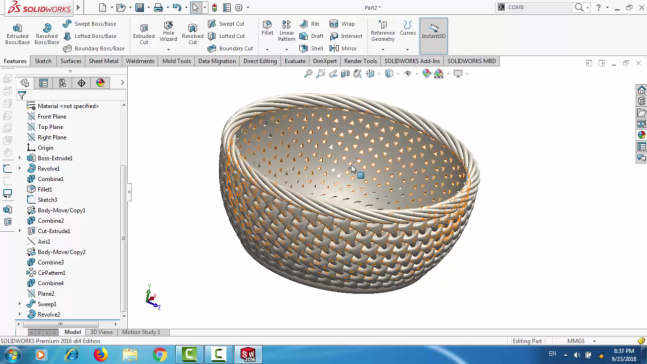This screenshot has height=364, width=647.
Task: Choose Swept Cut
Action: [x=226, y=24]
